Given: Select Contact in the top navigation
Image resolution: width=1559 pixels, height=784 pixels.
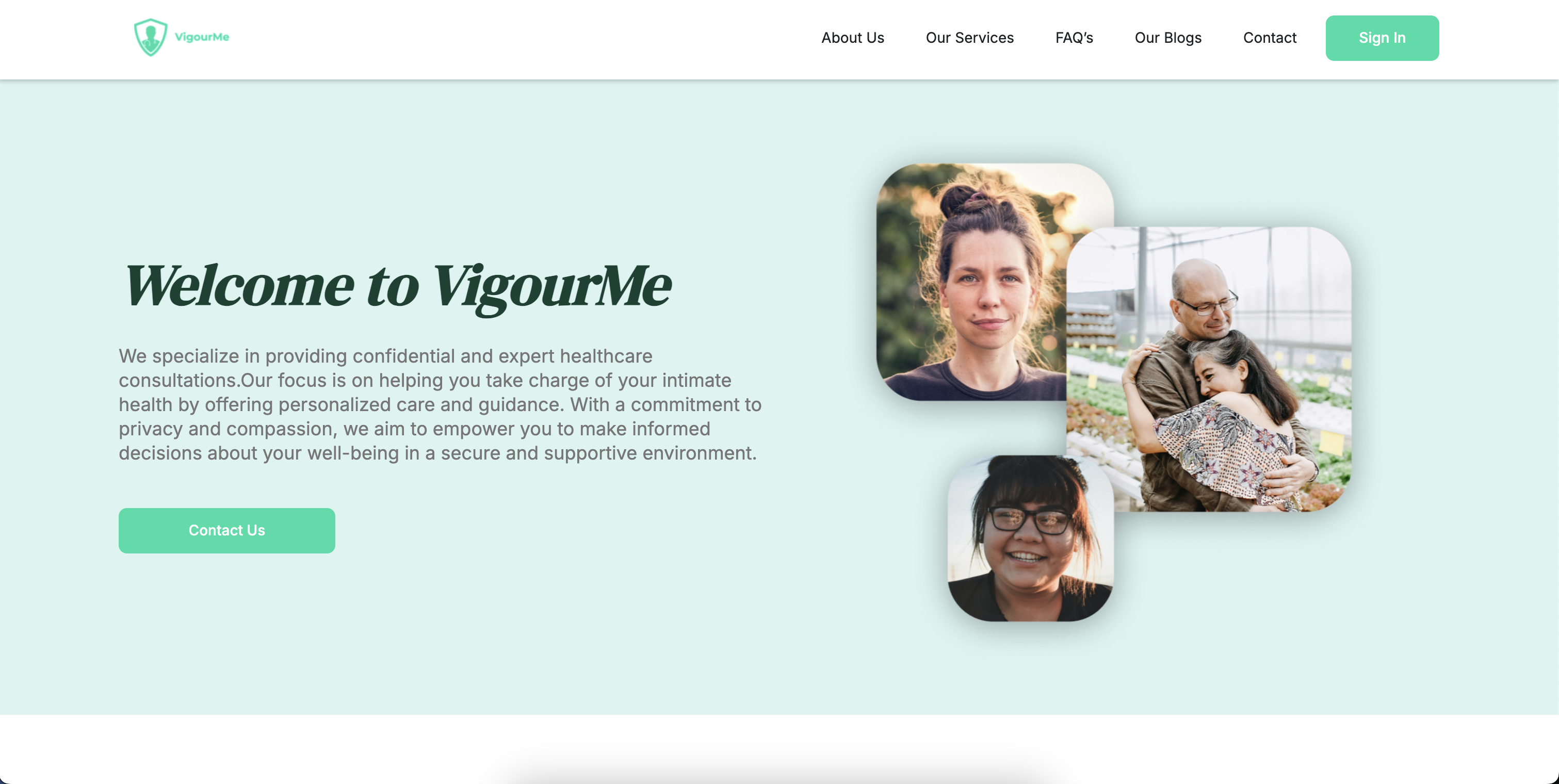Looking at the screenshot, I should pos(1269,38).
